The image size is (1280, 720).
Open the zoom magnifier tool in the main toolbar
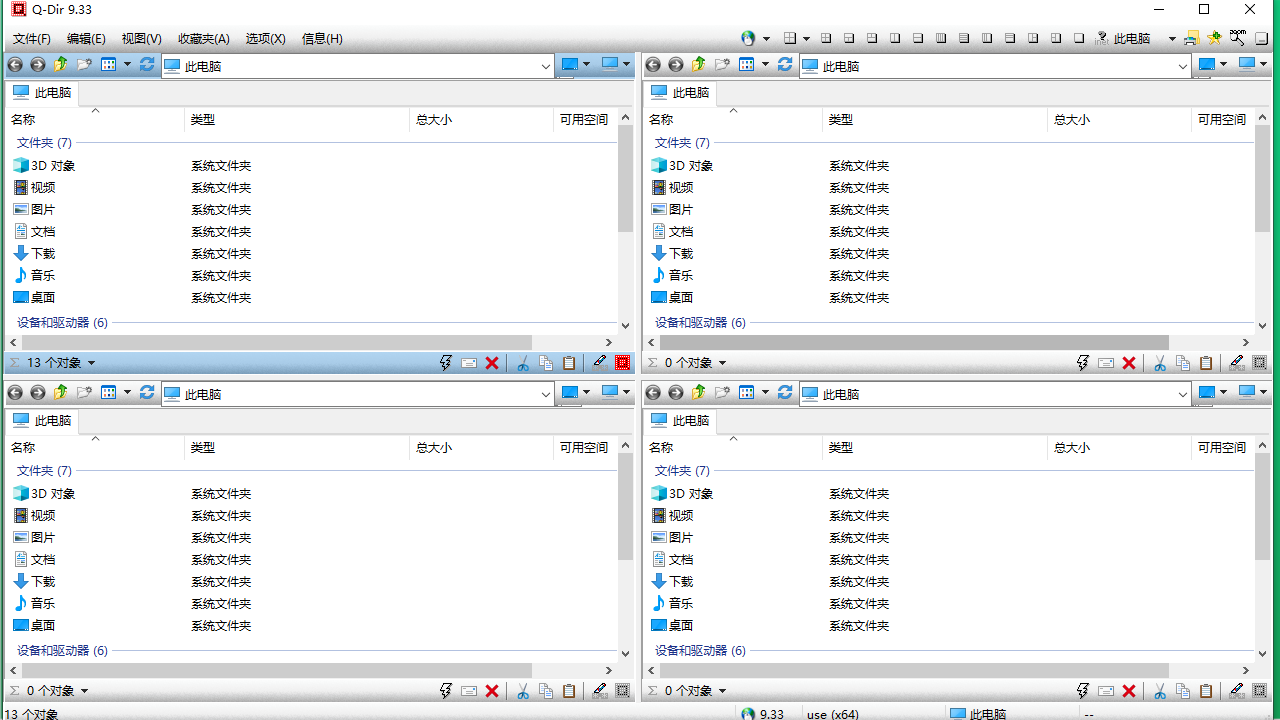[x=1237, y=38]
